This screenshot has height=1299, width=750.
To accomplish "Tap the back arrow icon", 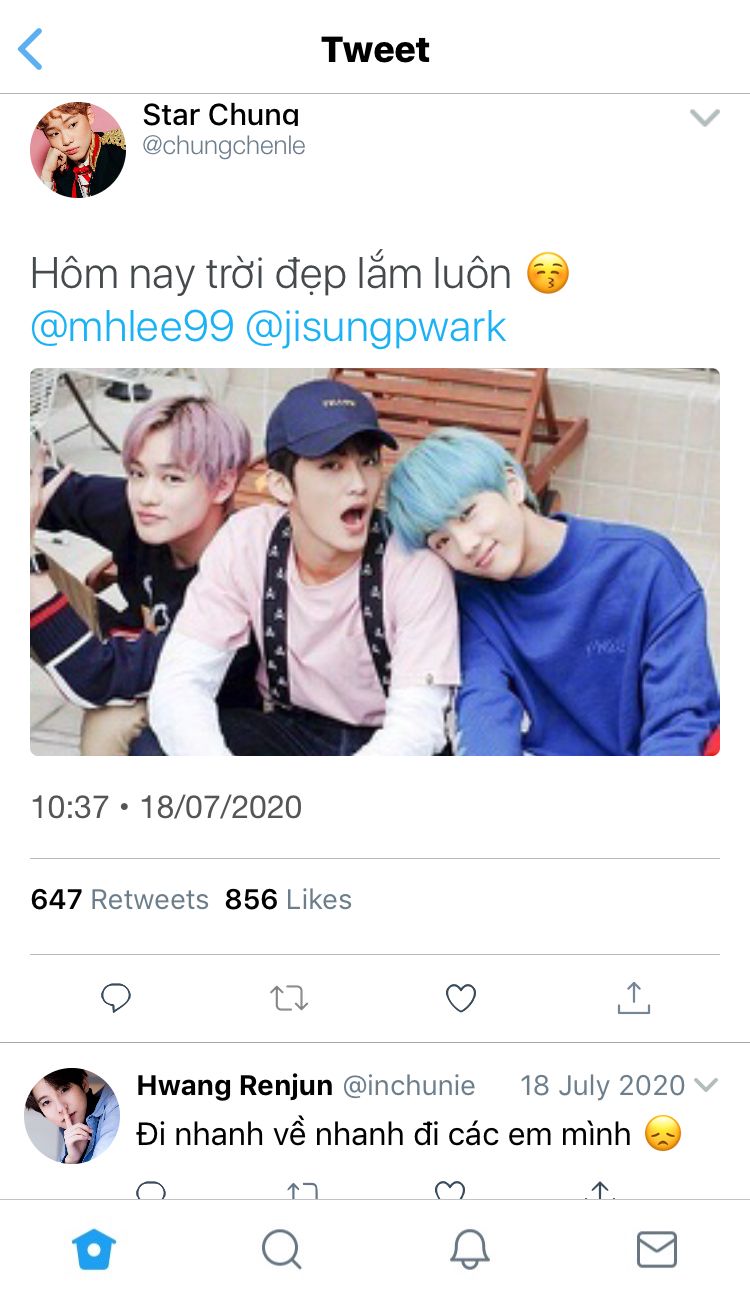I will [32, 49].
